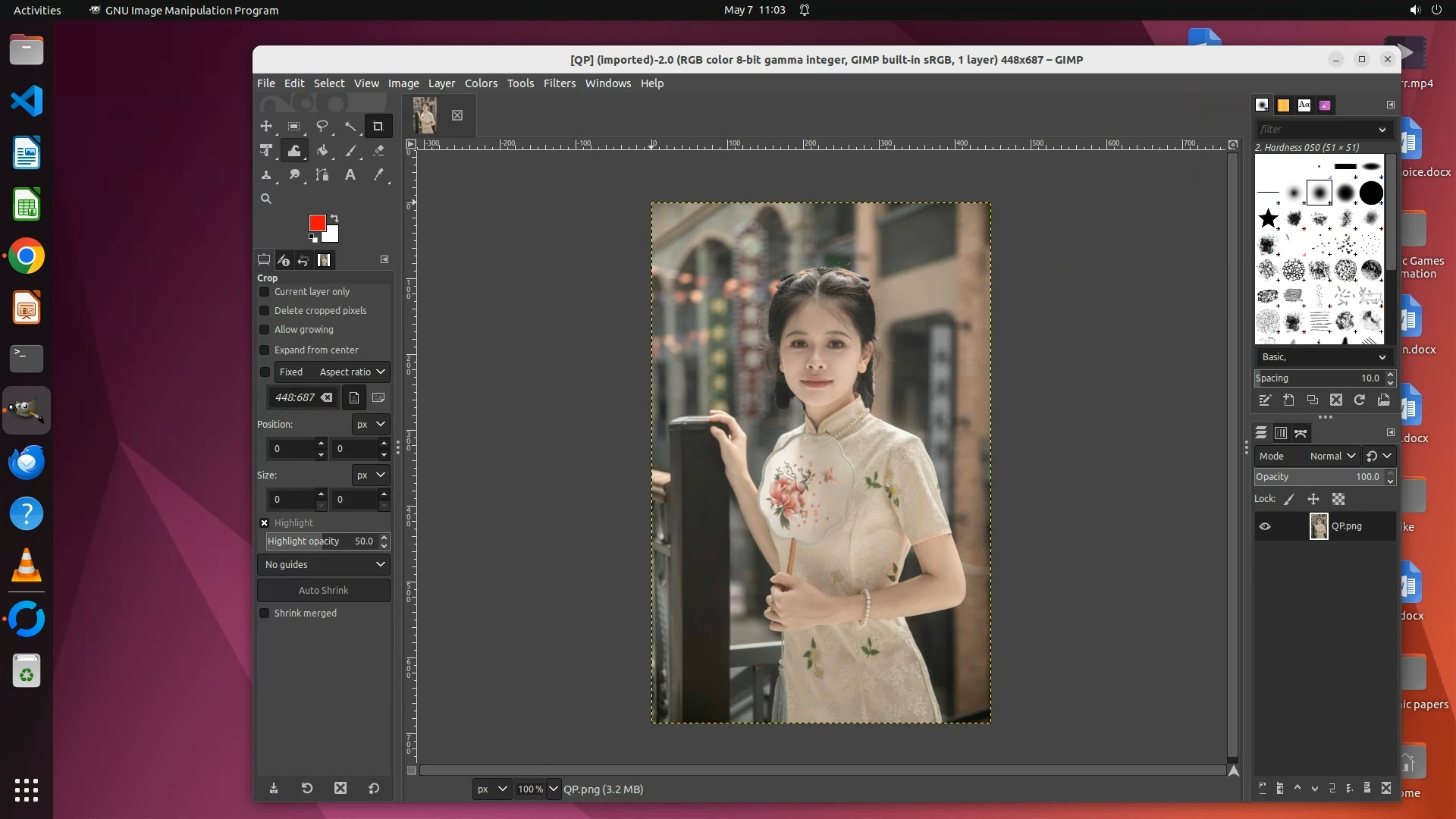
Task: Expand the layer Mode Normal dropdown
Action: click(x=1332, y=457)
